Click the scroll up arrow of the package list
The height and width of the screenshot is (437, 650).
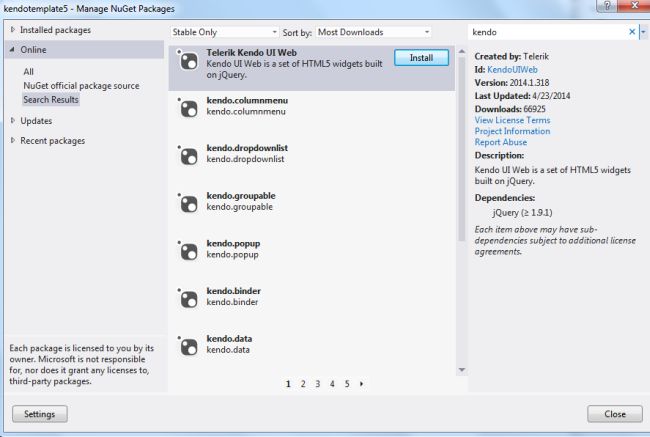tap(462, 51)
